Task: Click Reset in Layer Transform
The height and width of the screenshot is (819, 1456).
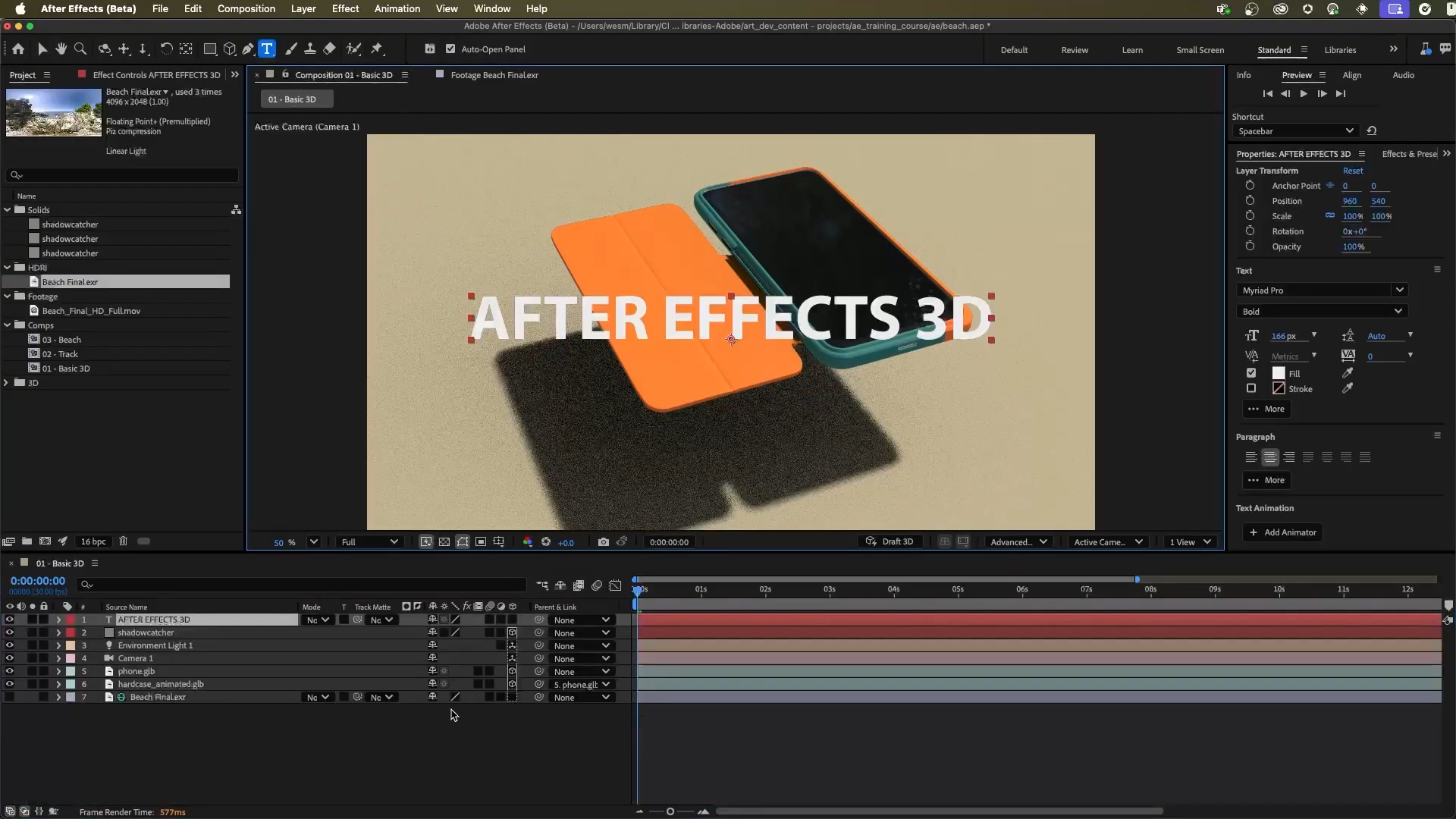Action: (x=1352, y=171)
